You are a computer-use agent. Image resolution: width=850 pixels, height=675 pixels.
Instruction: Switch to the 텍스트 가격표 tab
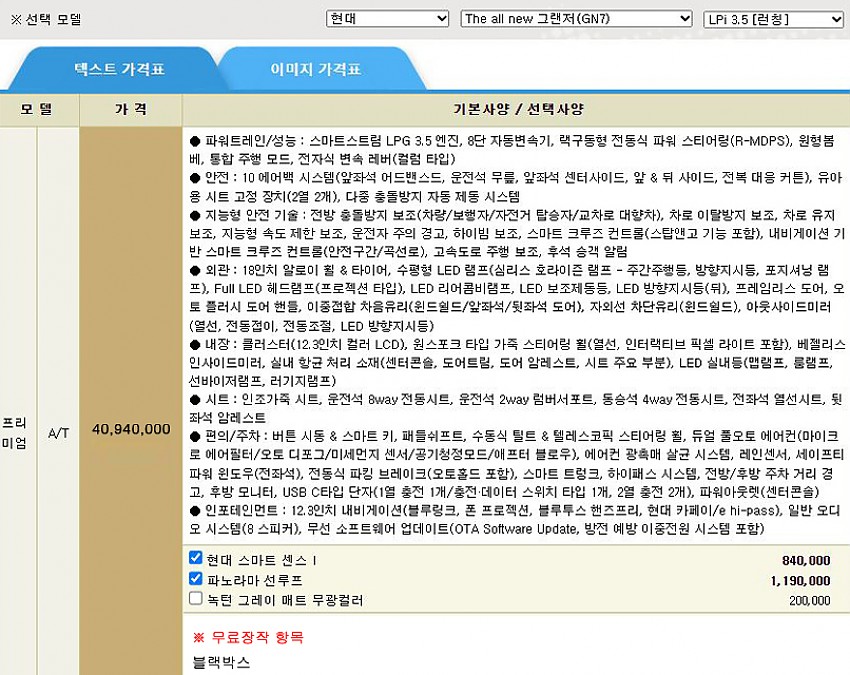pos(120,70)
